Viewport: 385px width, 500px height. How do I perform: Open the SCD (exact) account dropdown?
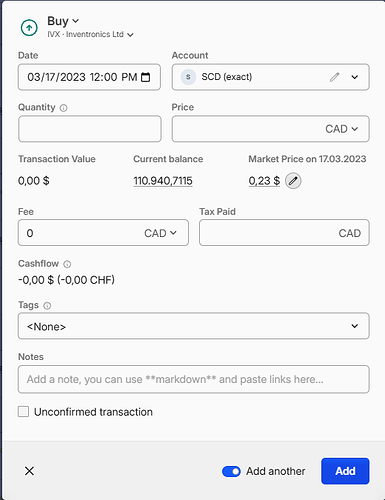355,77
